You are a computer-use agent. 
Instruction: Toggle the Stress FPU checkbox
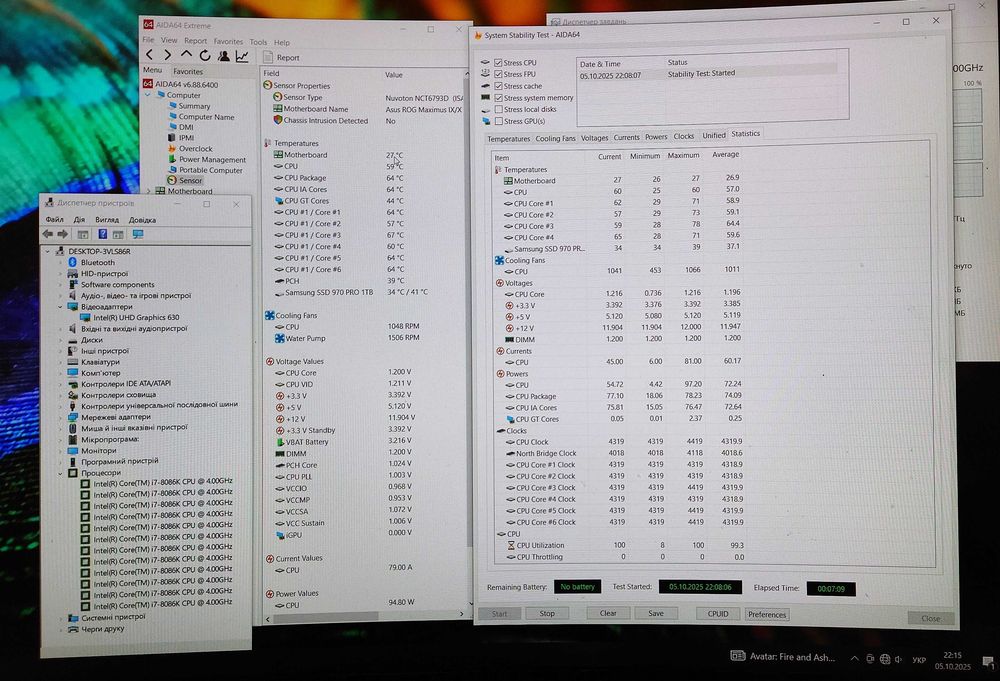point(499,74)
